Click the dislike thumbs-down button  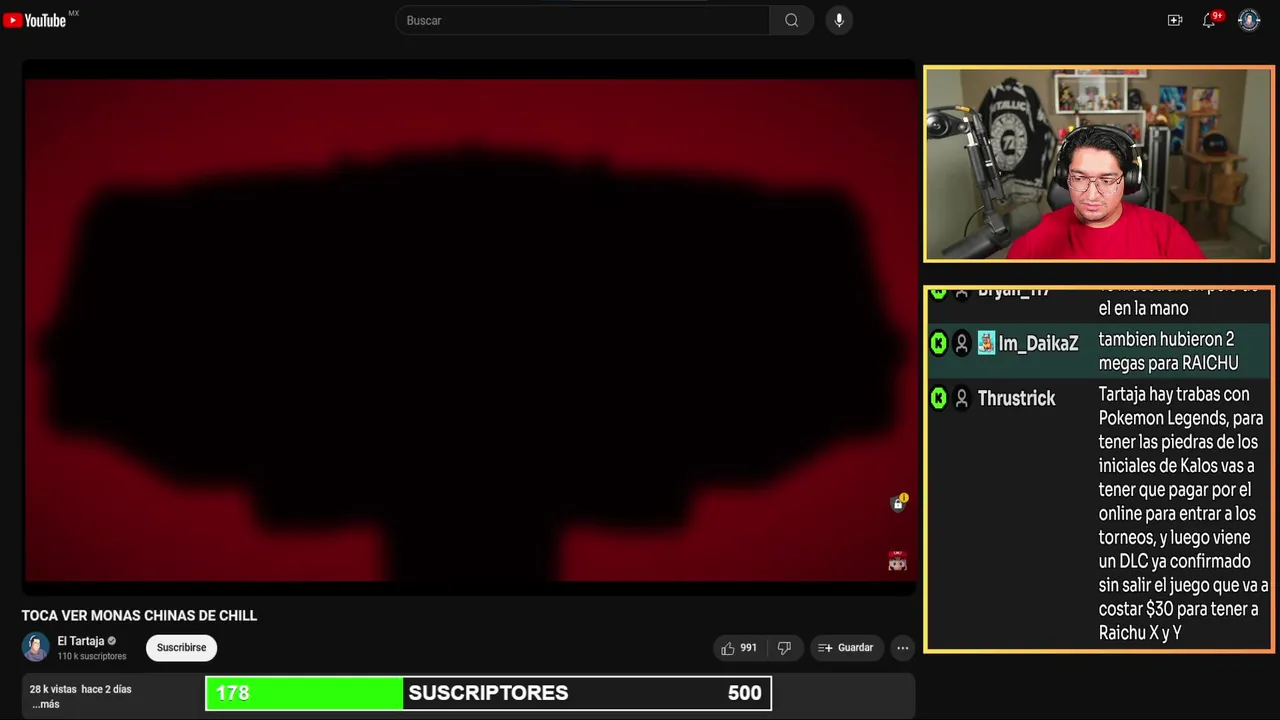(784, 648)
